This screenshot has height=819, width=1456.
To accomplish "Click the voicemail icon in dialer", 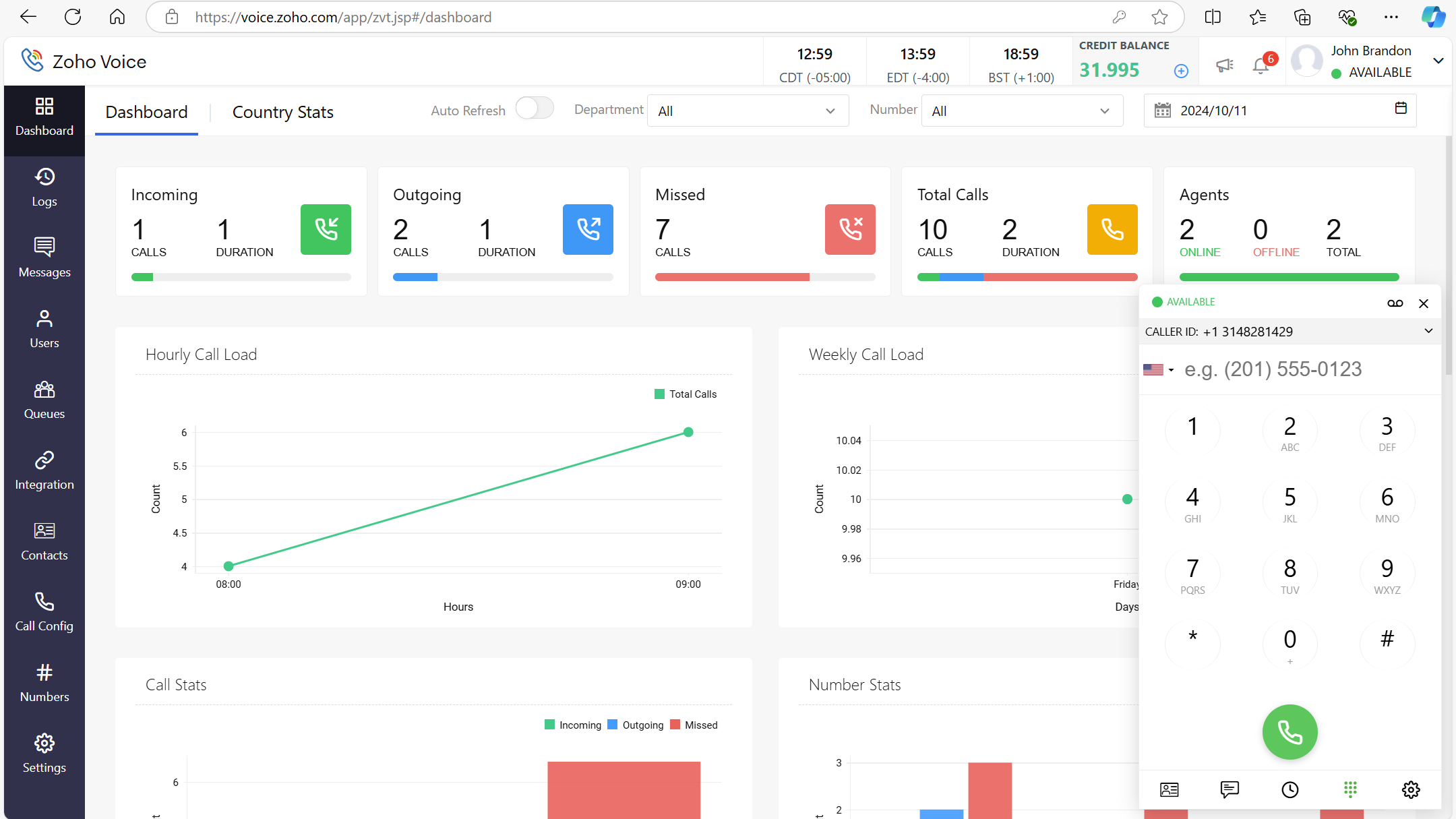I will coord(1395,303).
